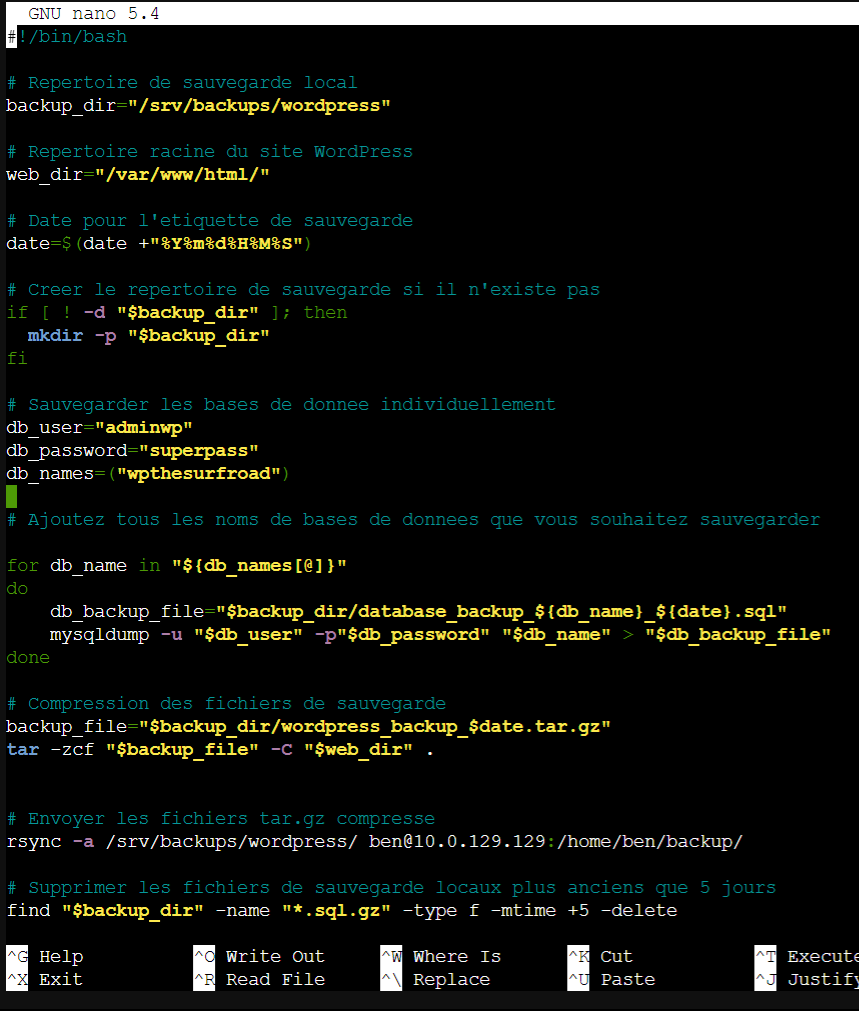Select the Cut shortcut in footer

[616, 957]
